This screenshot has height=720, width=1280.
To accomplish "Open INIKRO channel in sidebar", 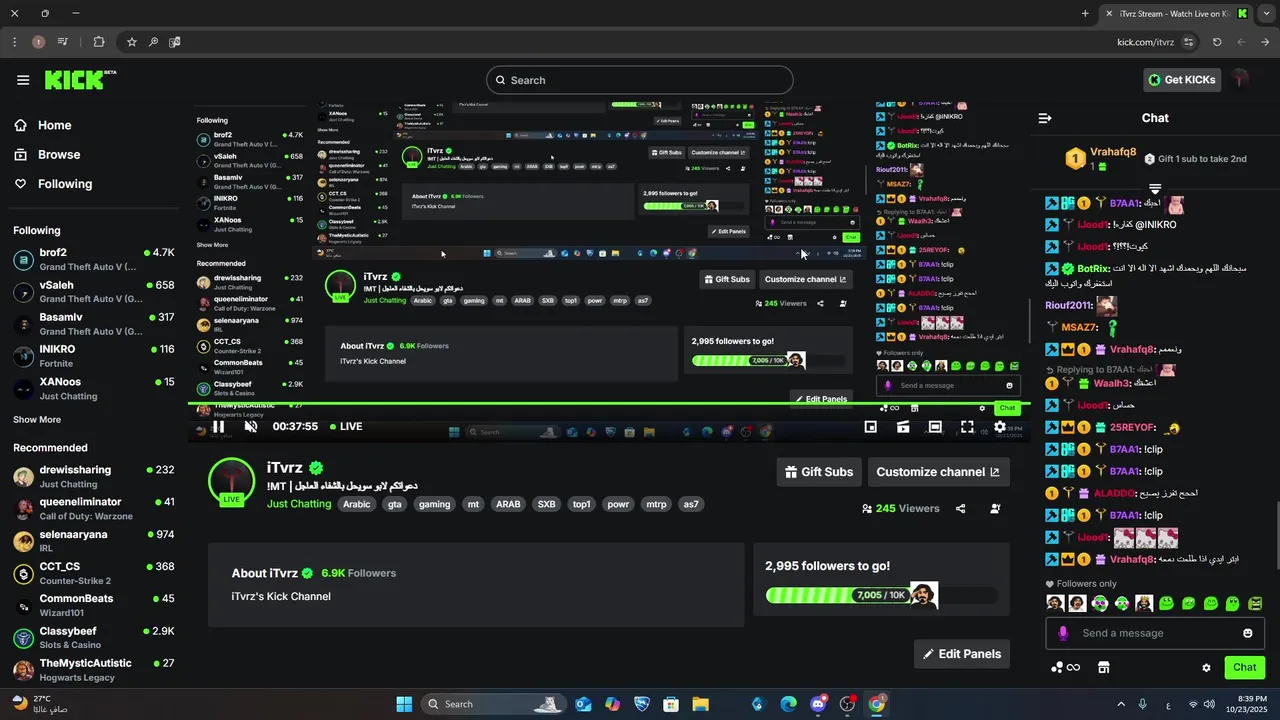I will (x=94, y=356).
